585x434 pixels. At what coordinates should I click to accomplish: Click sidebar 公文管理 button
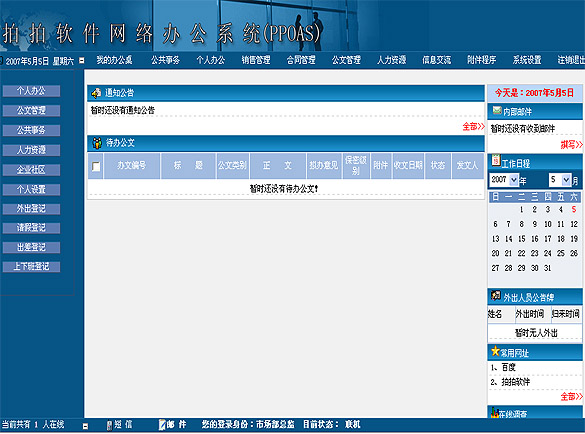31,111
